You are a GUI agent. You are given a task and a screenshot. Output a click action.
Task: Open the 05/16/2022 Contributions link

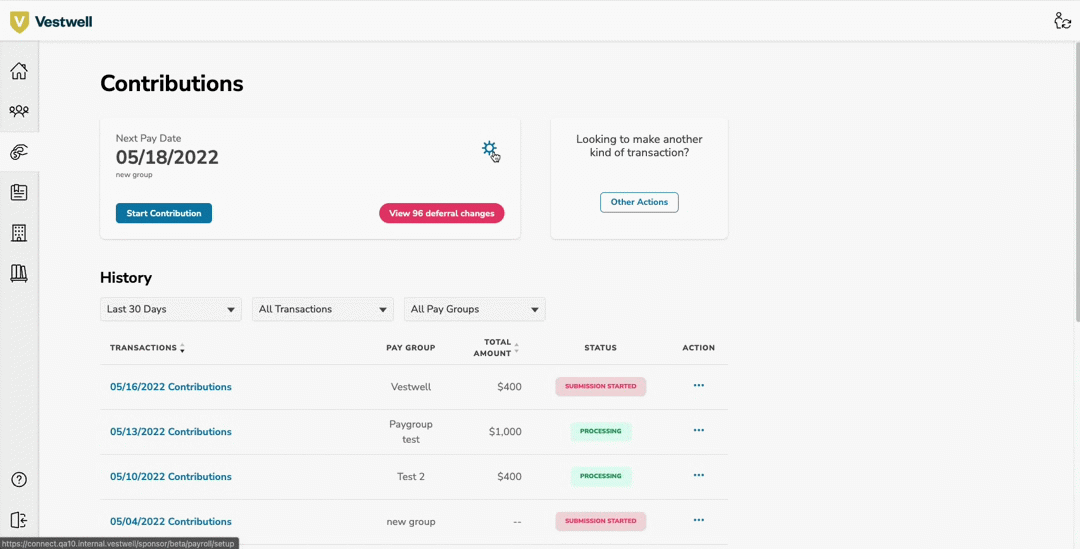click(x=171, y=387)
